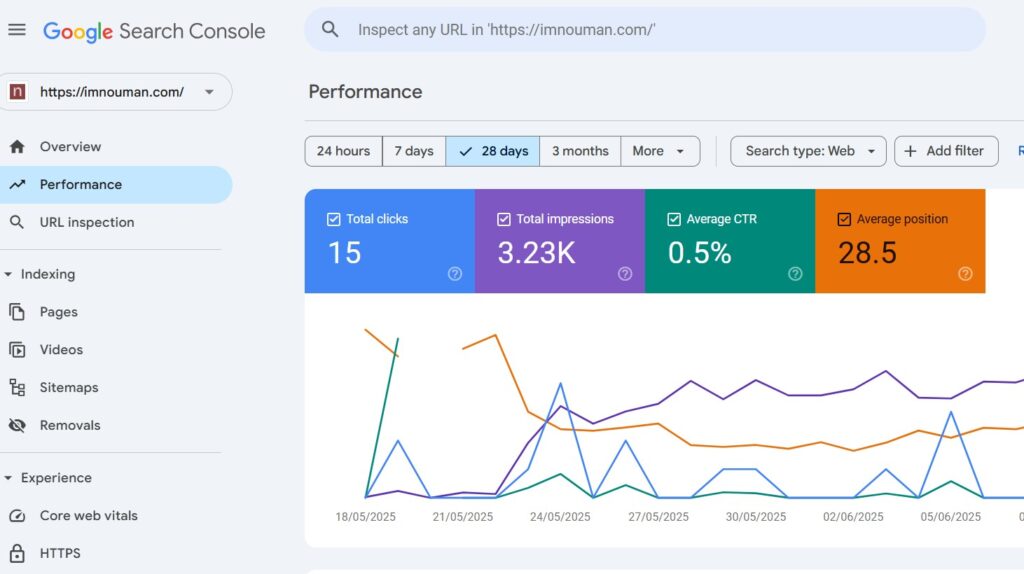Open the property selector dropdown arrow
1024x574 pixels.
(209, 92)
